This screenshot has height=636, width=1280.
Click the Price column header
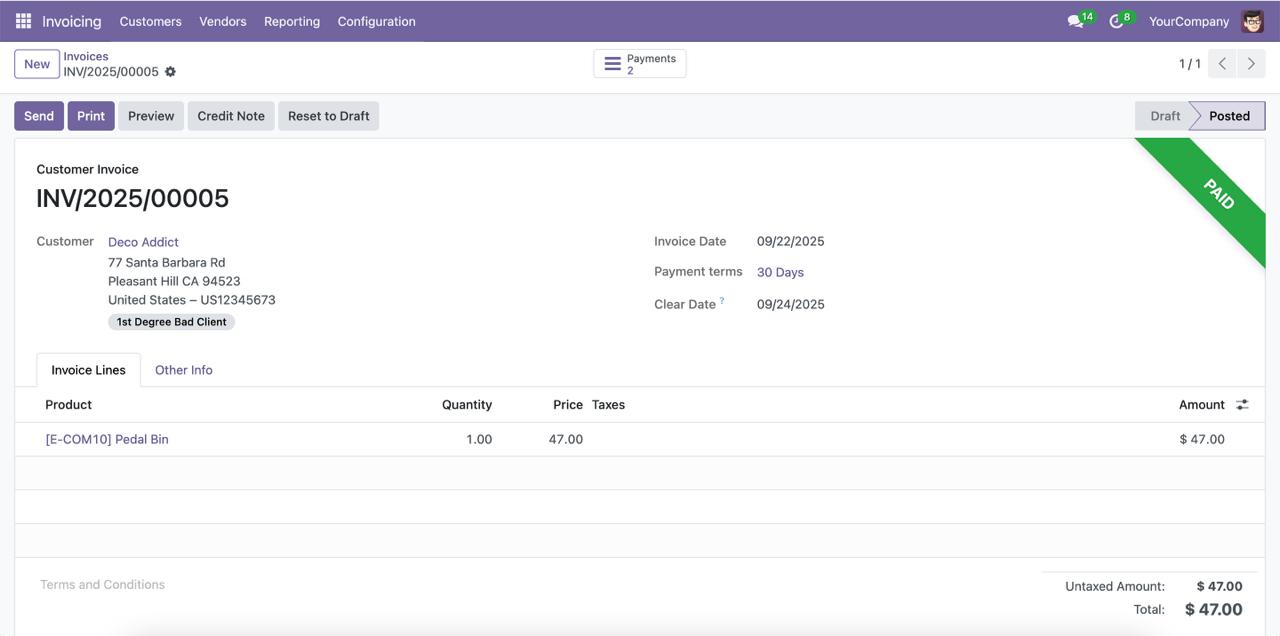point(568,405)
